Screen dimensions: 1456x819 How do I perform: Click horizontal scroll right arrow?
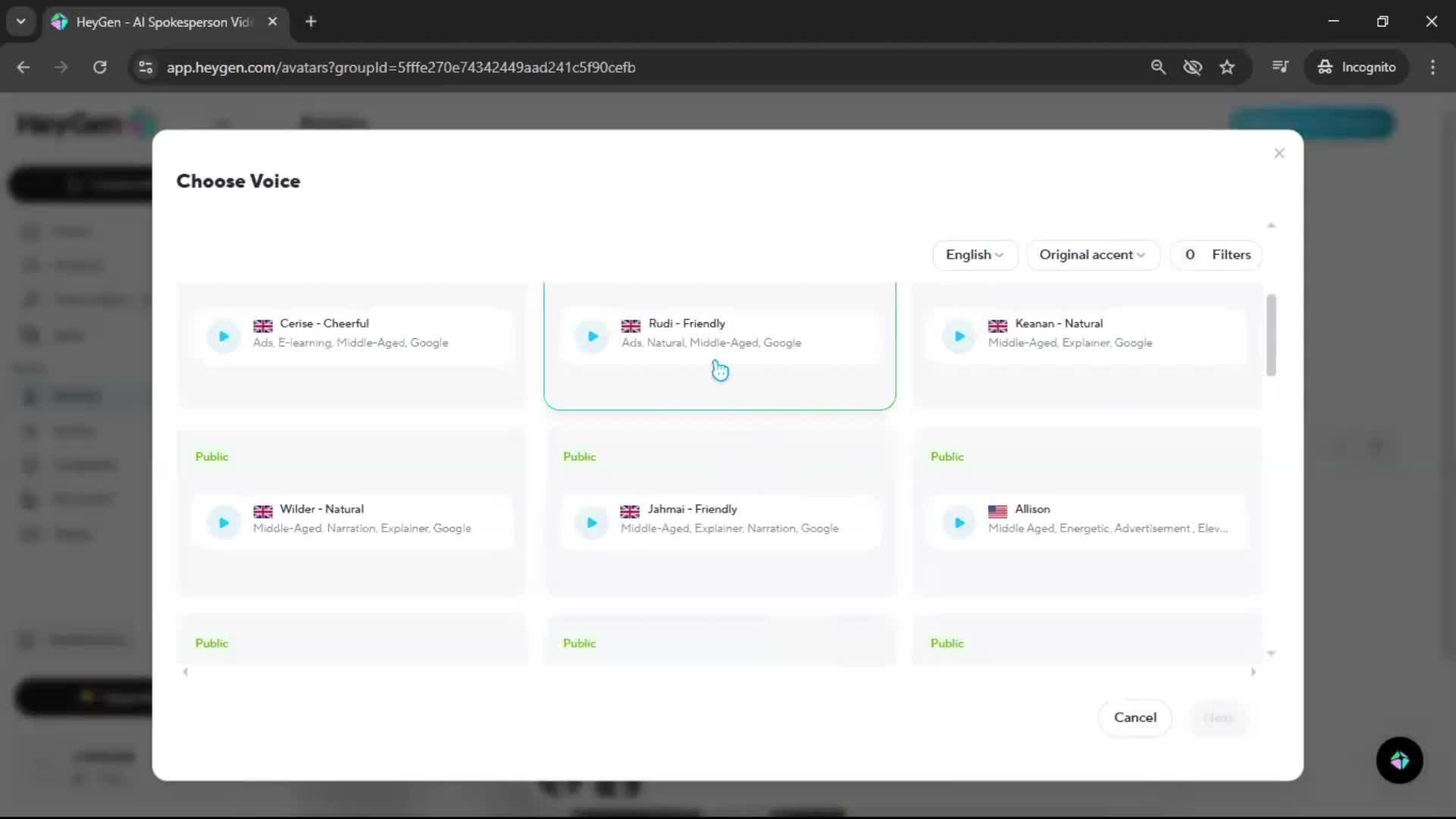pos(1253,672)
